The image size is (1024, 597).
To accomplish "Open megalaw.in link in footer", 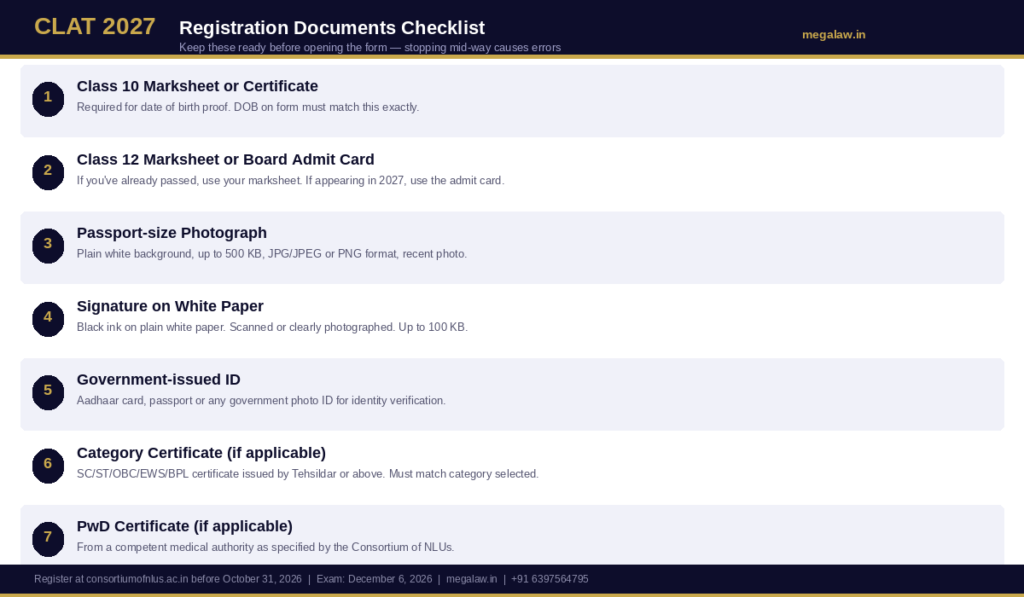I will (472, 579).
